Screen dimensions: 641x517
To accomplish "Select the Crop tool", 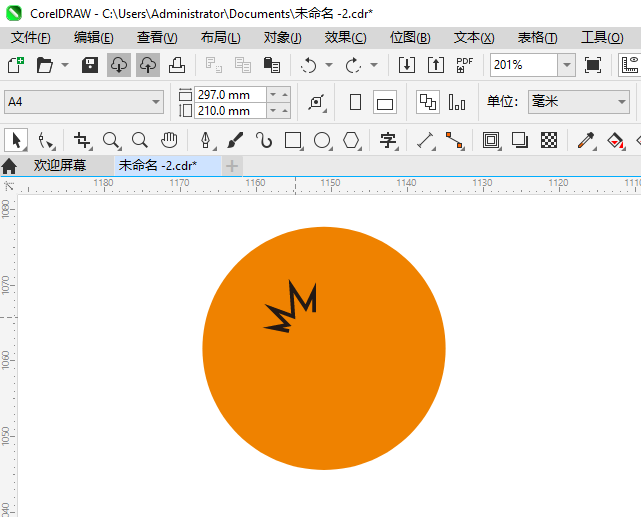I will pos(82,141).
